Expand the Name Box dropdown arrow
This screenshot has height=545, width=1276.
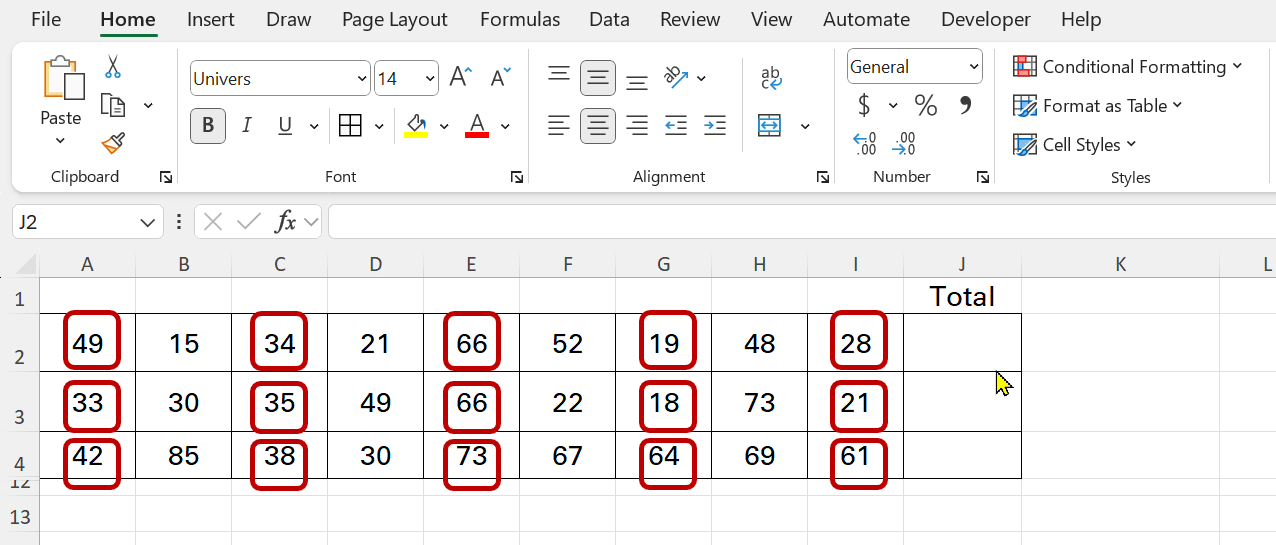point(148,222)
